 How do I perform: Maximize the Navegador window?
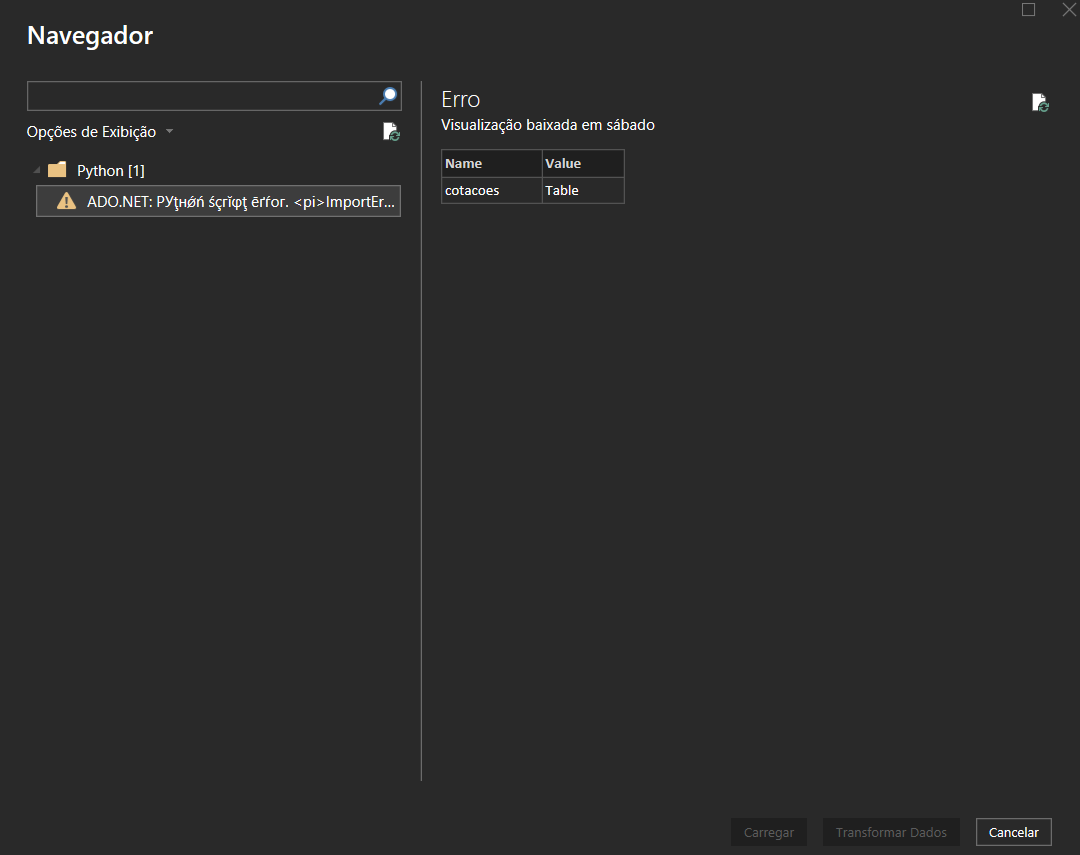[x=1028, y=10]
